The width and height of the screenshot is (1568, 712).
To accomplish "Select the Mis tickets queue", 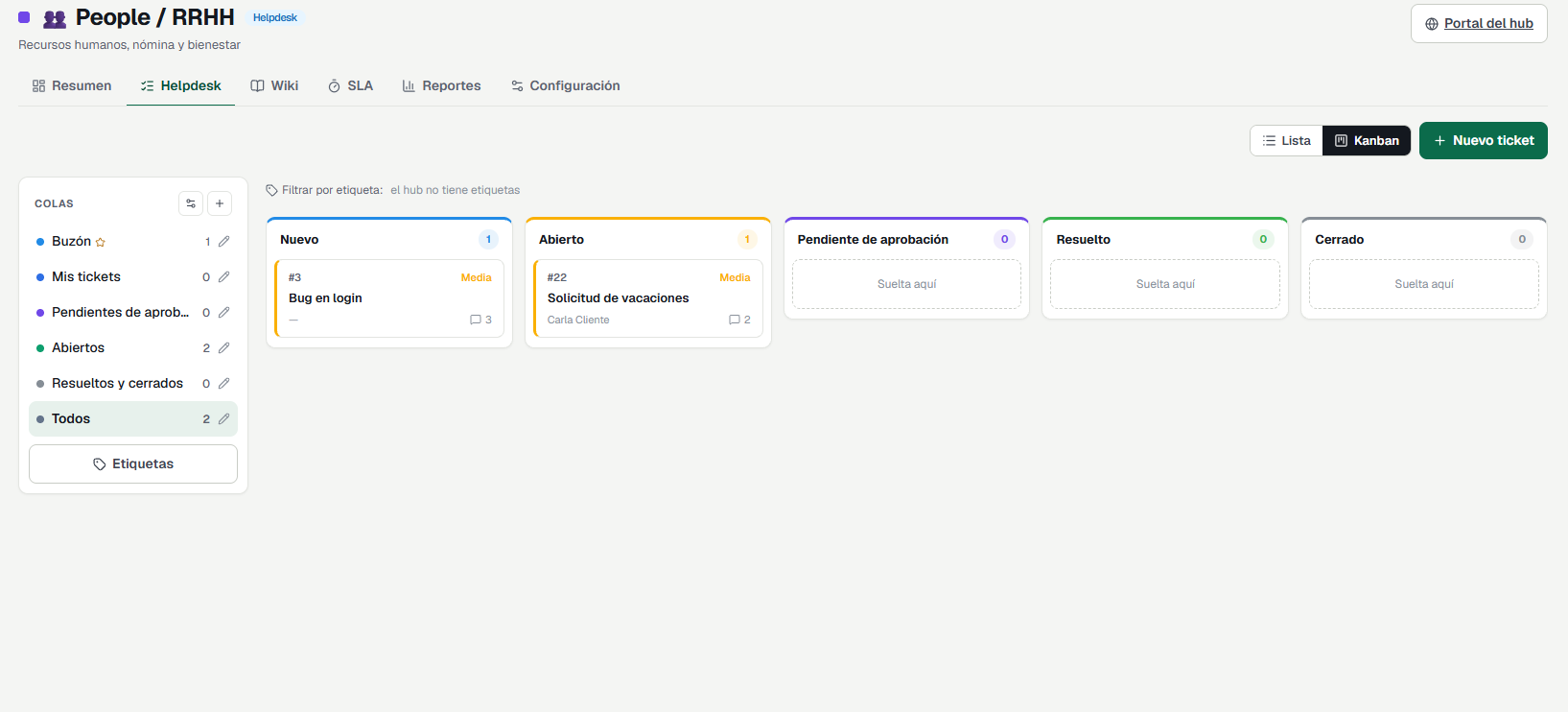I will 133,277.
